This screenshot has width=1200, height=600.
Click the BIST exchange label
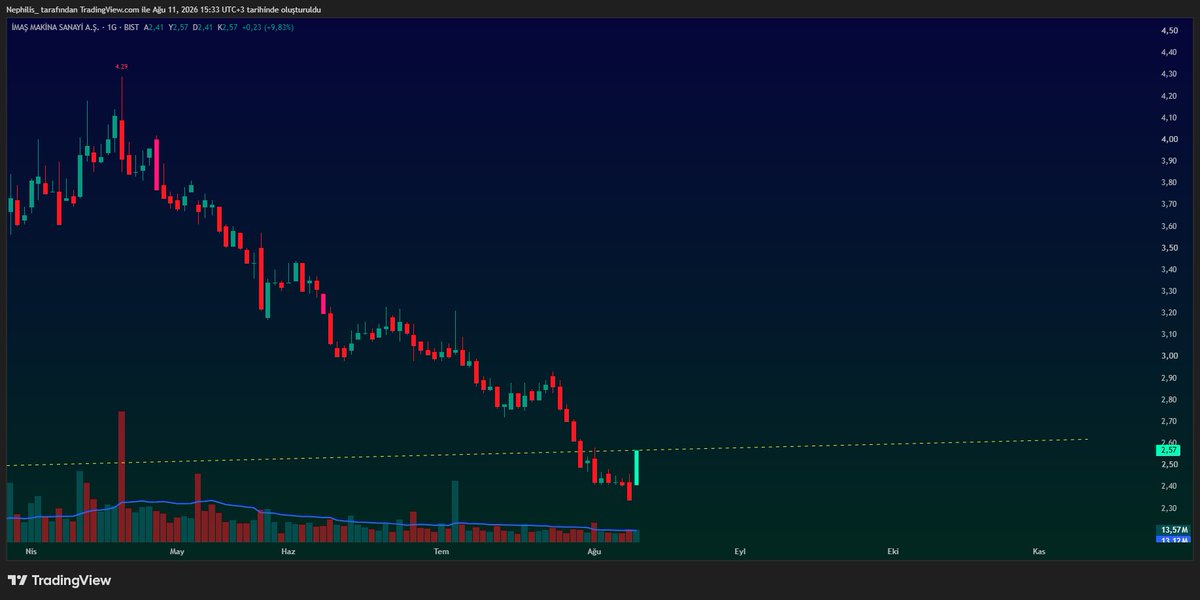[131, 27]
